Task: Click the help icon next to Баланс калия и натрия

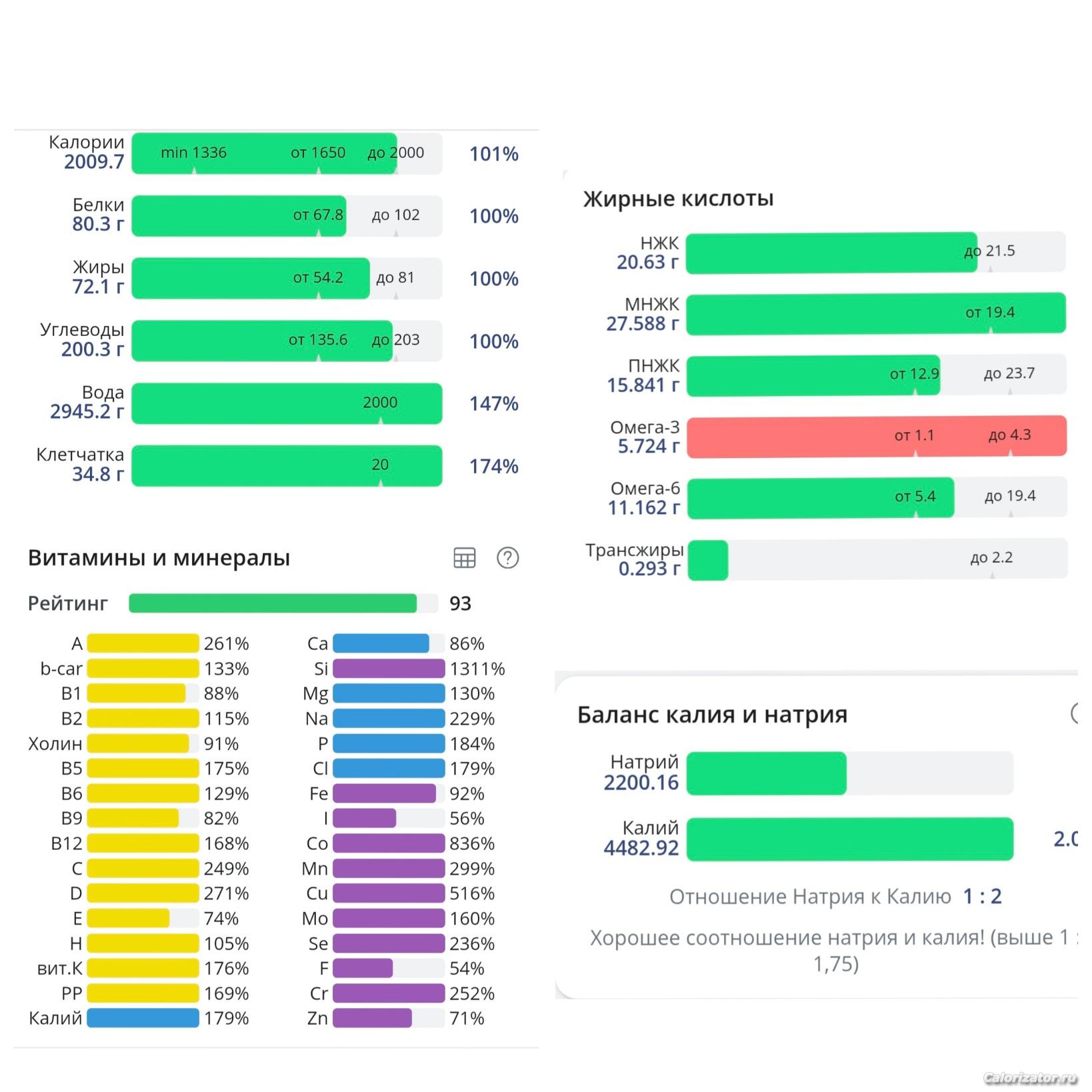Action: (x=1074, y=713)
